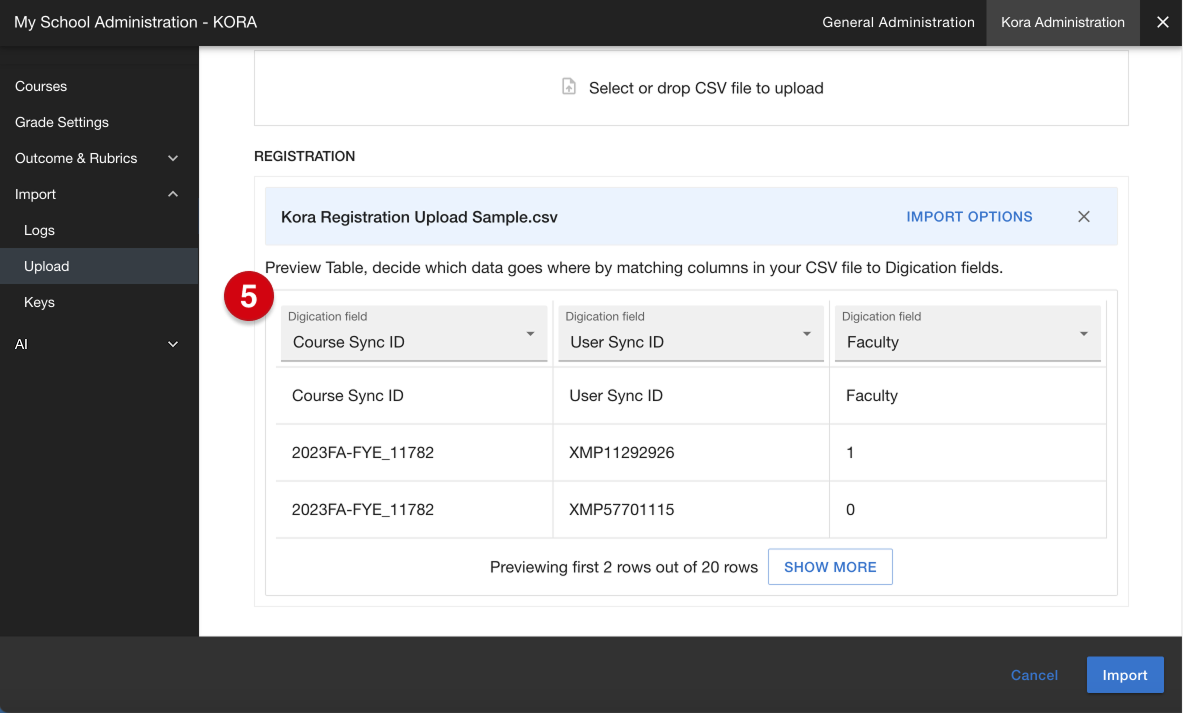Click the Faculty value 0 cell
The height and width of the screenshot is (713, 1200).
968,510
